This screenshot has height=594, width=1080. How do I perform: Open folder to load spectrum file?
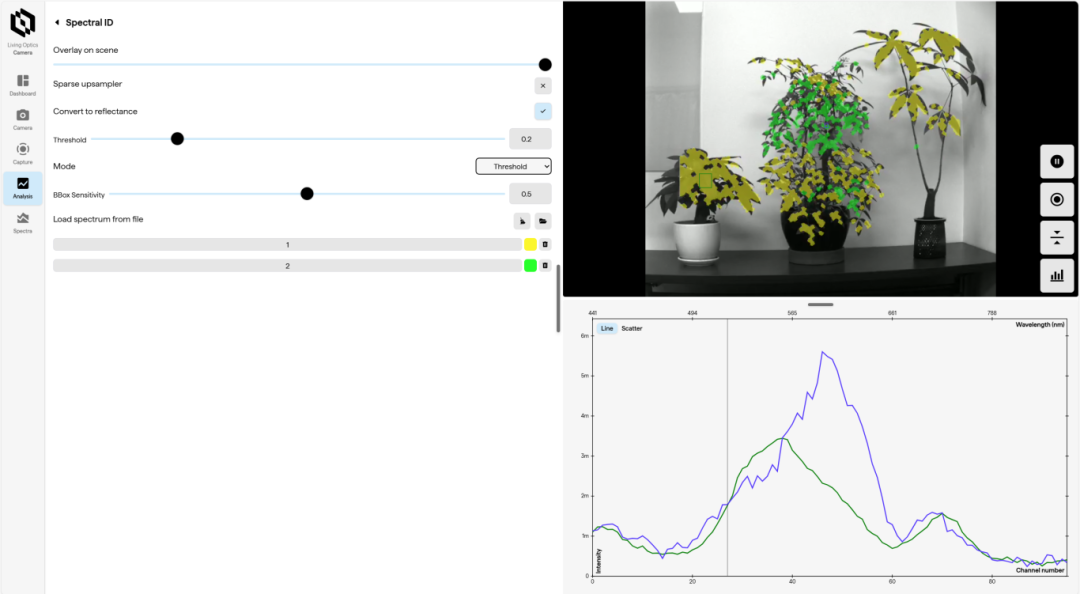click(x=543, y=221)
